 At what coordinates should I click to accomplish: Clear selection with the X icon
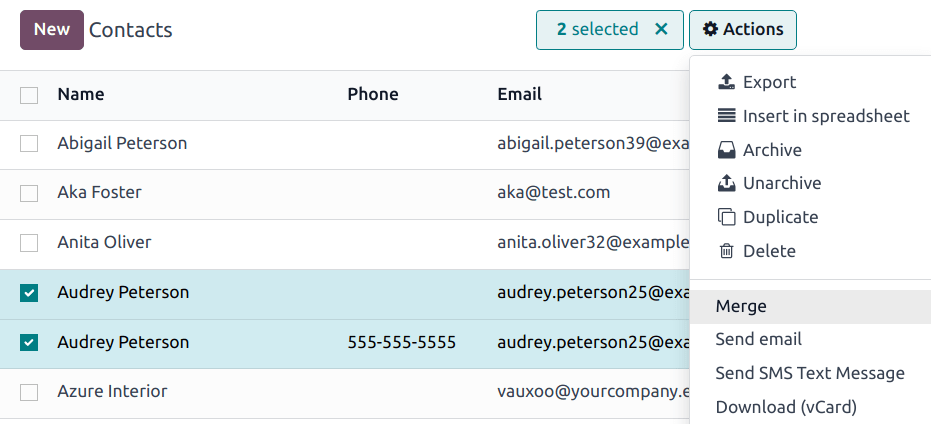661,29
